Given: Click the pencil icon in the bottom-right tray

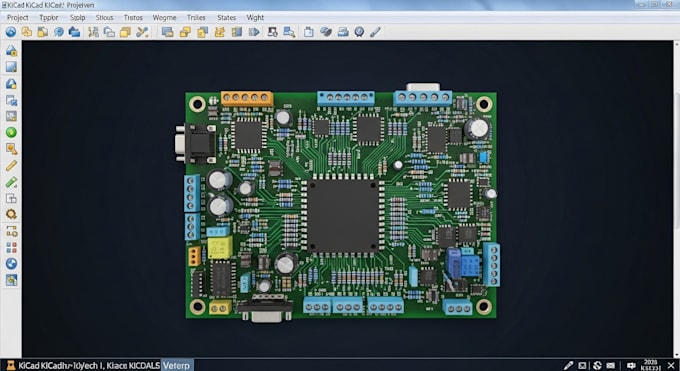Looking at the screenshot, I should (568, 365).
